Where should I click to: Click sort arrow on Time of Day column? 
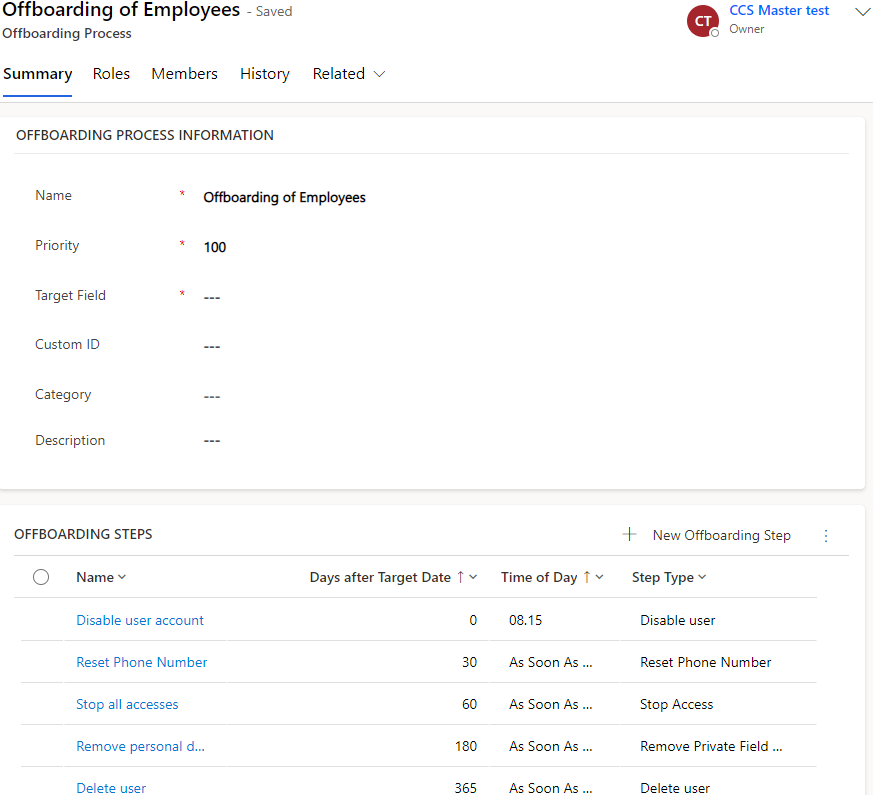click(x=587, y=577)
